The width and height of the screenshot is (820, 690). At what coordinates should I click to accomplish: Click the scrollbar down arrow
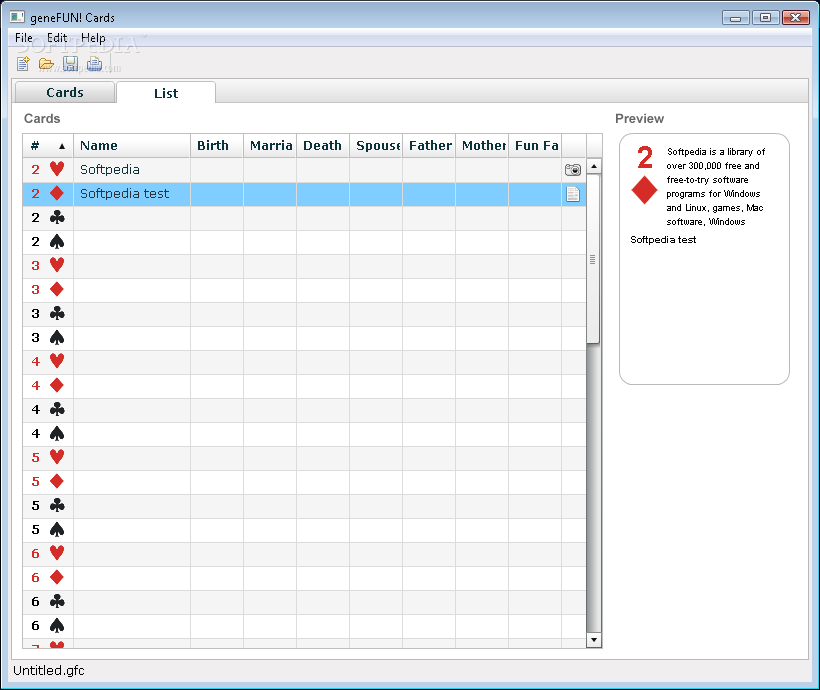[x=594, y=640]
